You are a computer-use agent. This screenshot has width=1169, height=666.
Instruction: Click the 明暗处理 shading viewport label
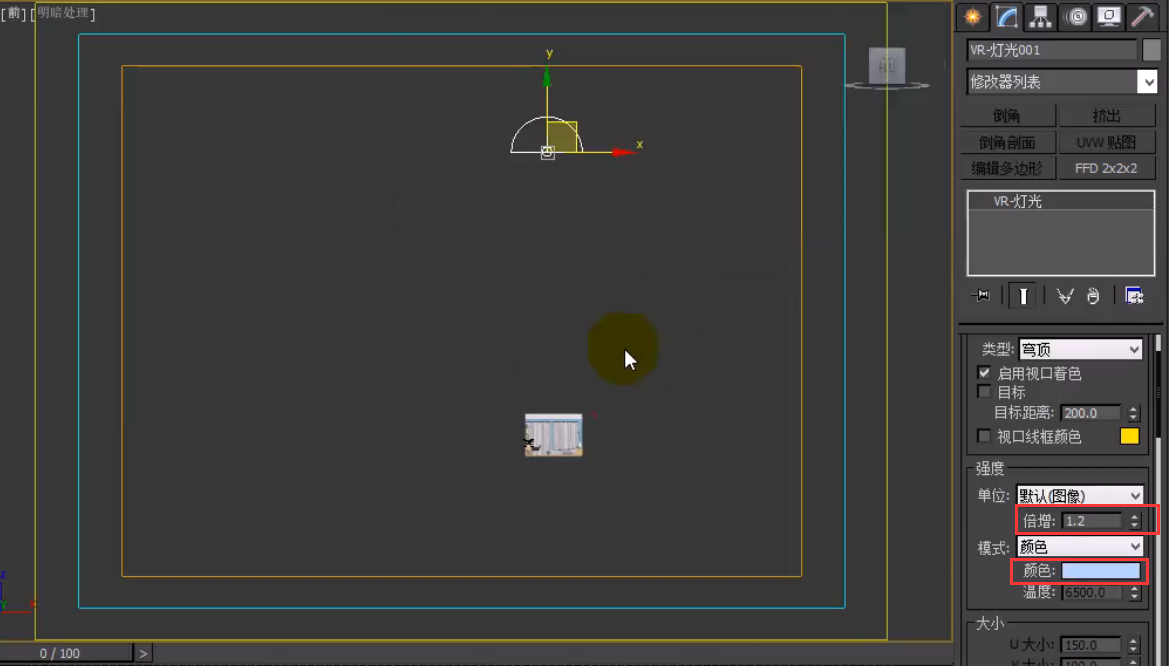coord(63,13)
